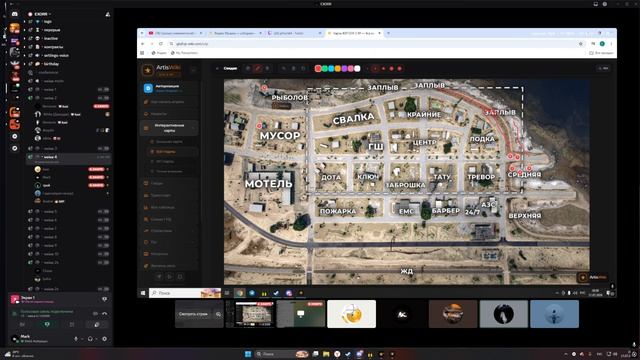The width and height of the screenshot is (640, 360).
Task: Pick the red color swatch
Action: (x=318, y=69)
